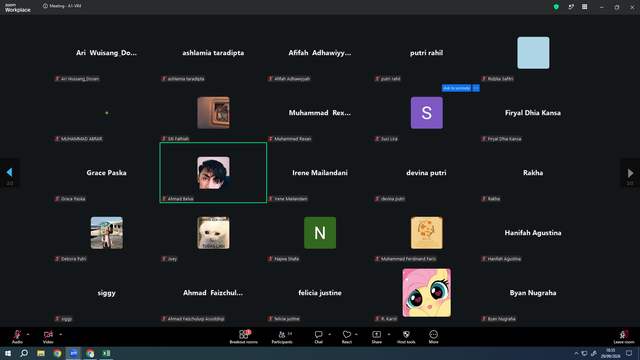
Task: Open Excel from the taskbar
Action: [x=106, y=353]
